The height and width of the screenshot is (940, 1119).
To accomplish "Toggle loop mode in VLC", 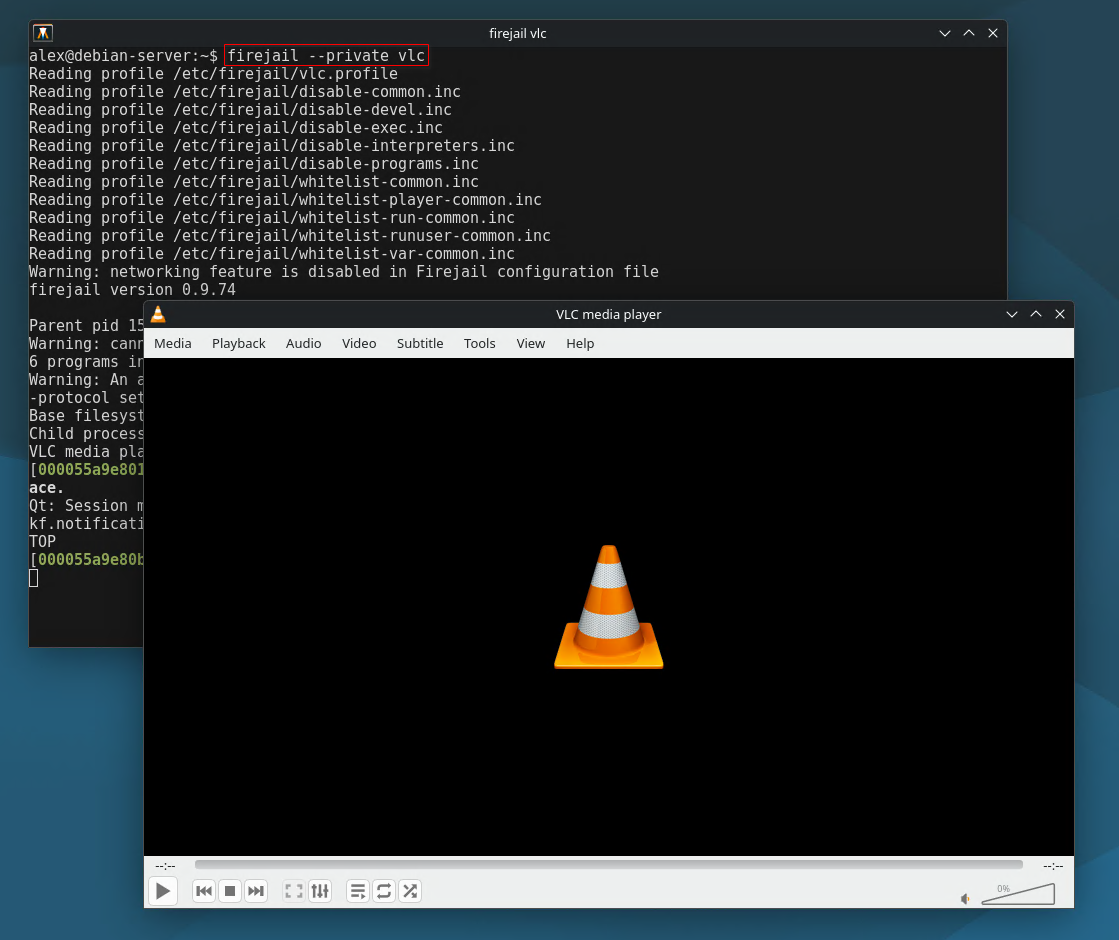I will (x=384, y=891).
